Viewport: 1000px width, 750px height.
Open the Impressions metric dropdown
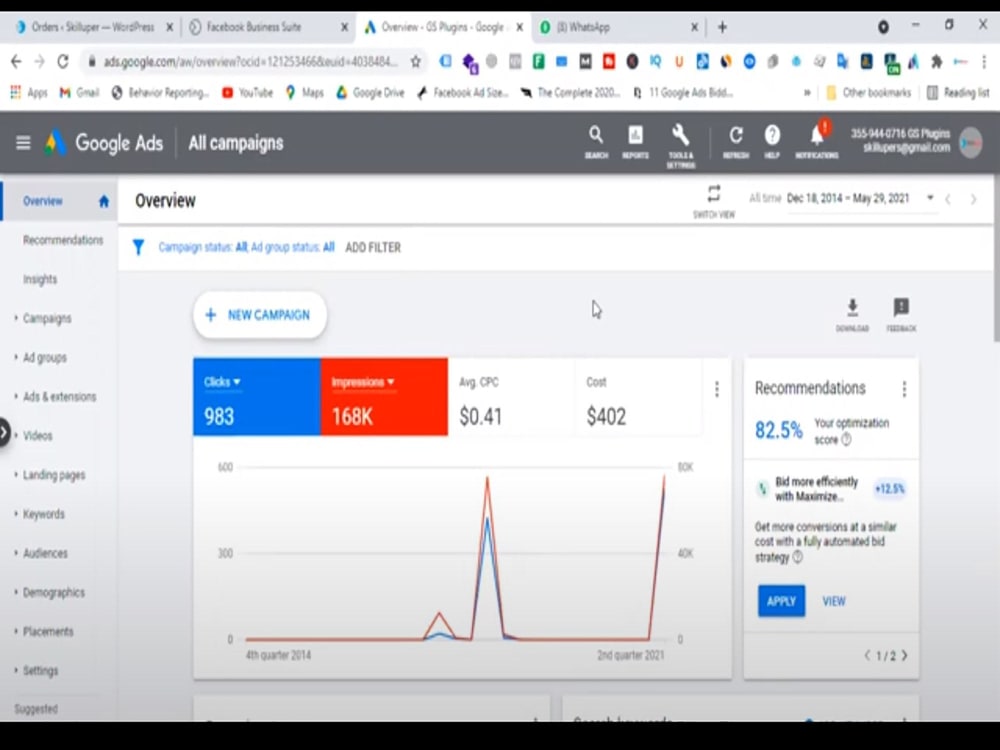(x=363, y=382)
